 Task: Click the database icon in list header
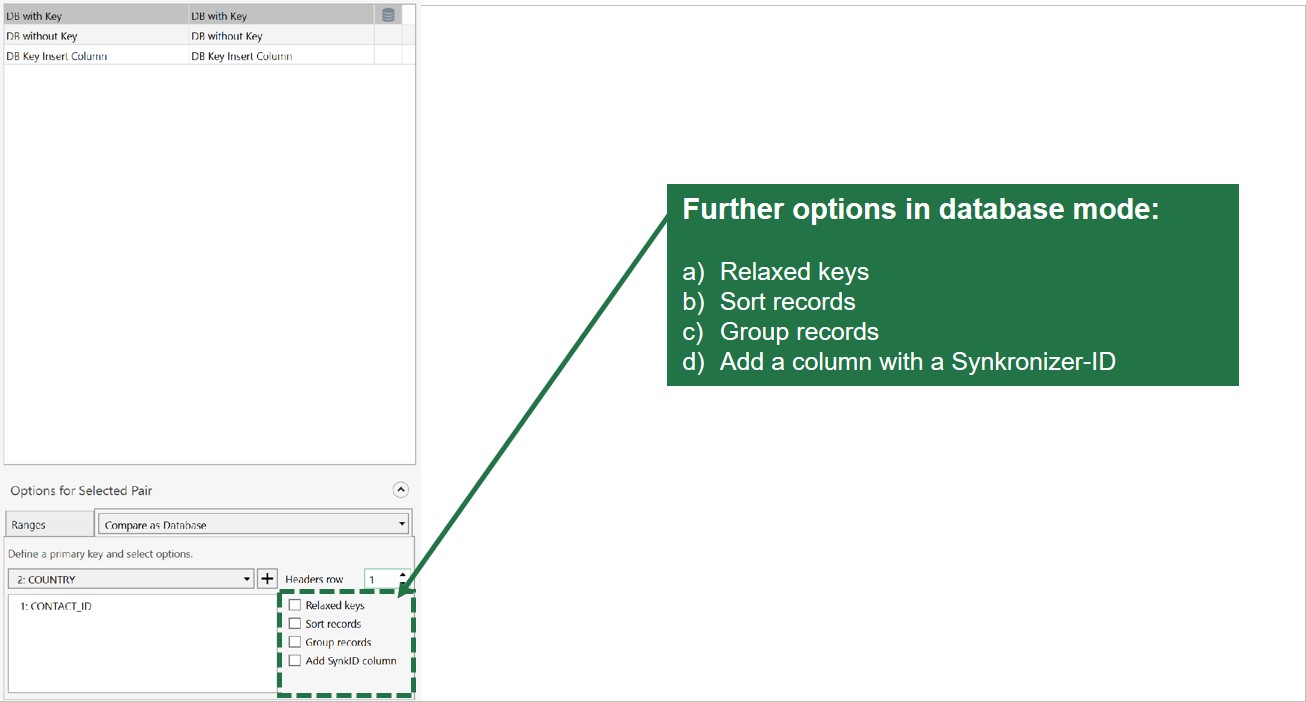(388, 15)
